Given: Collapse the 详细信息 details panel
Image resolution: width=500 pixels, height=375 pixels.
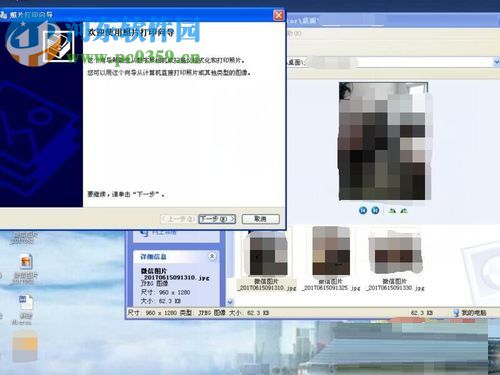Looking at the screenshot, I should tap(212, 256).
